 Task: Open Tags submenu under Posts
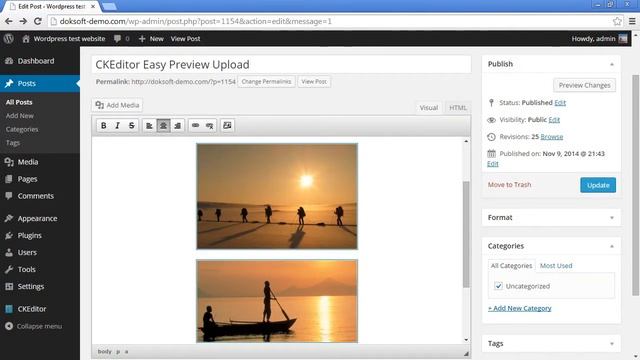(x=13, y=143)
